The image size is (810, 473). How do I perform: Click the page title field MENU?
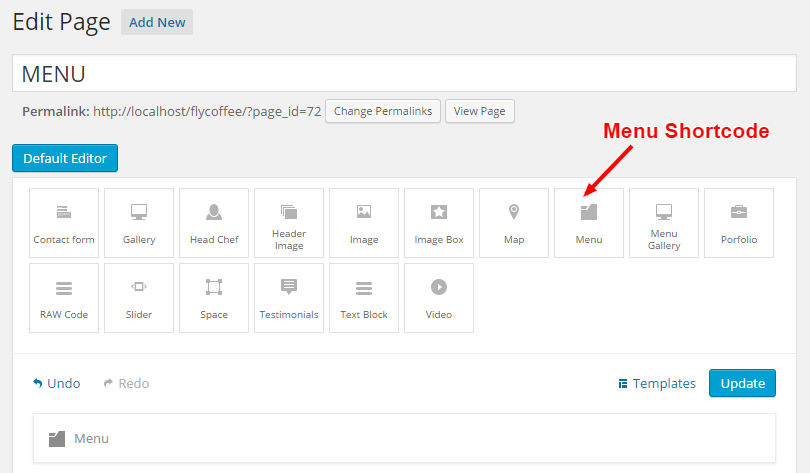404,74
